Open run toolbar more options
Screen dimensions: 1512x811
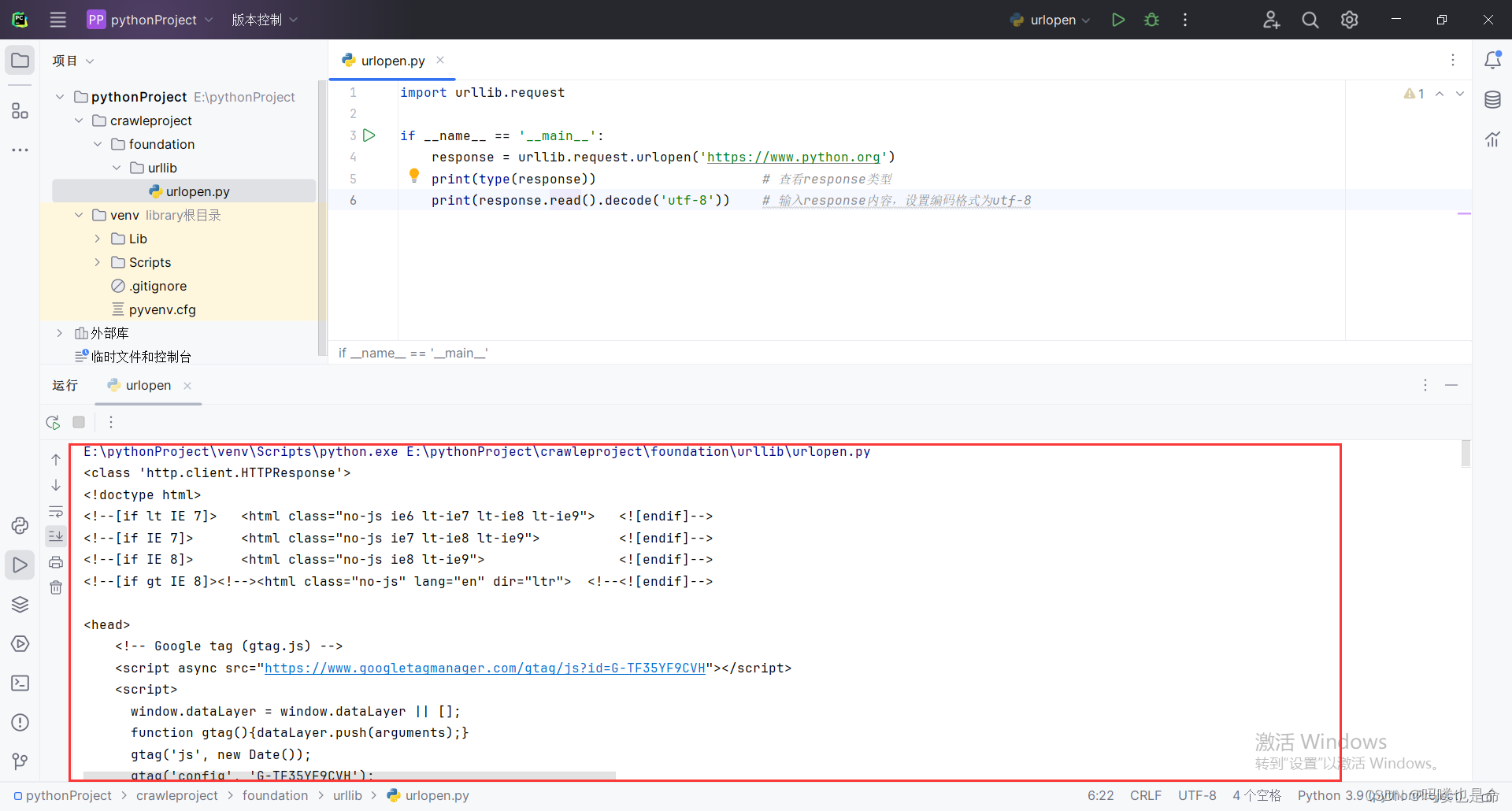pos(111,422)
